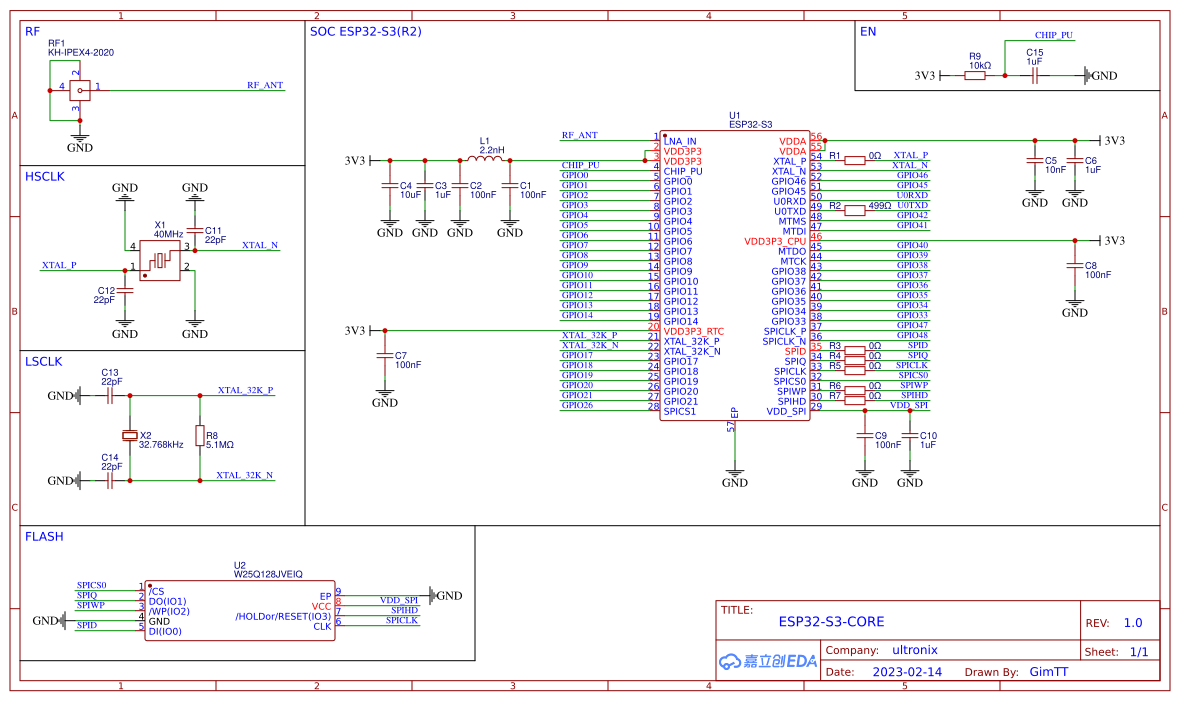Select the X2 32.768kHz crystal symbol
The image size is (1180, 701).
pos(130,435)
